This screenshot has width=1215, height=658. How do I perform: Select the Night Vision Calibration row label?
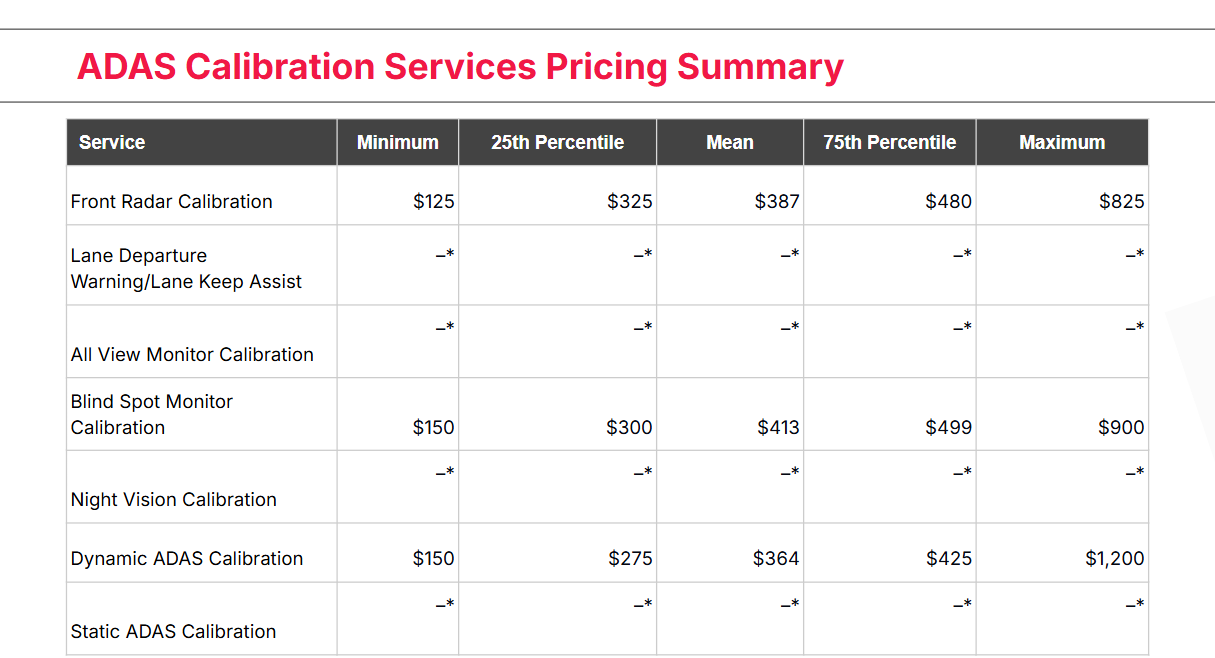173,499
